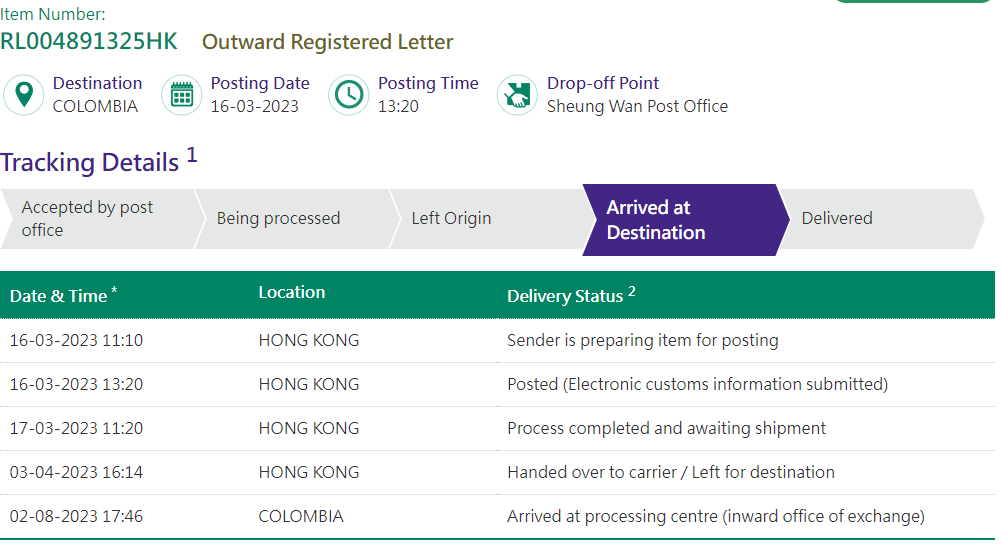Click the posting time clock icon
1002x546 pixels.
point(349,95)
